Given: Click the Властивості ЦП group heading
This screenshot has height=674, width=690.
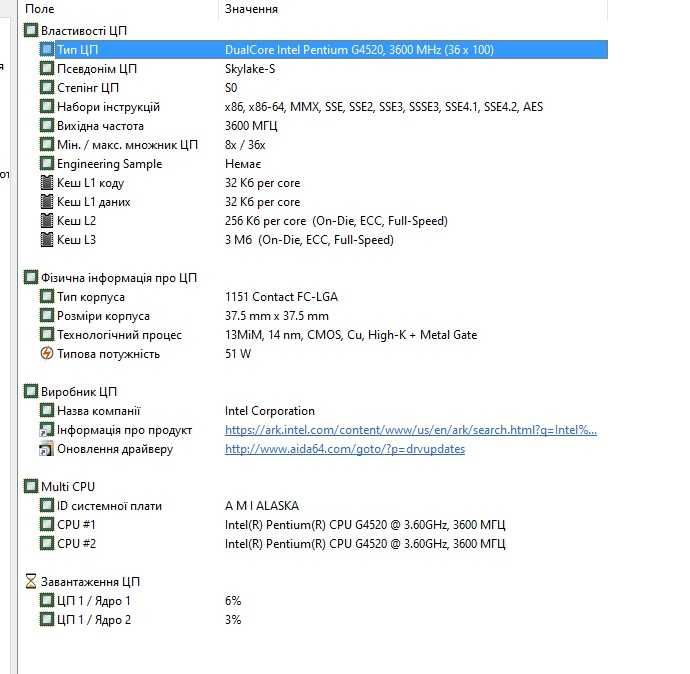Looking at the screenshot, I should 84,30.
